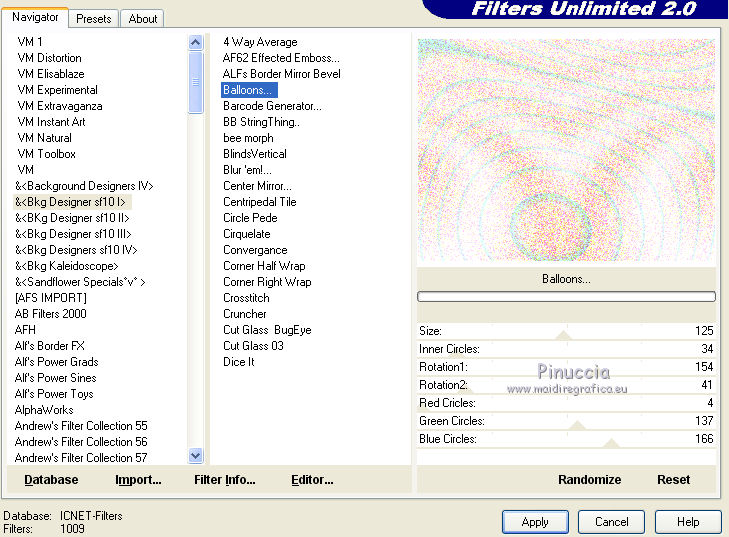Select &<Bkg Kaleidoscope> category
The width and height of the screenshot is (729, 537).
pyautogui.click(x=66, y=266)
